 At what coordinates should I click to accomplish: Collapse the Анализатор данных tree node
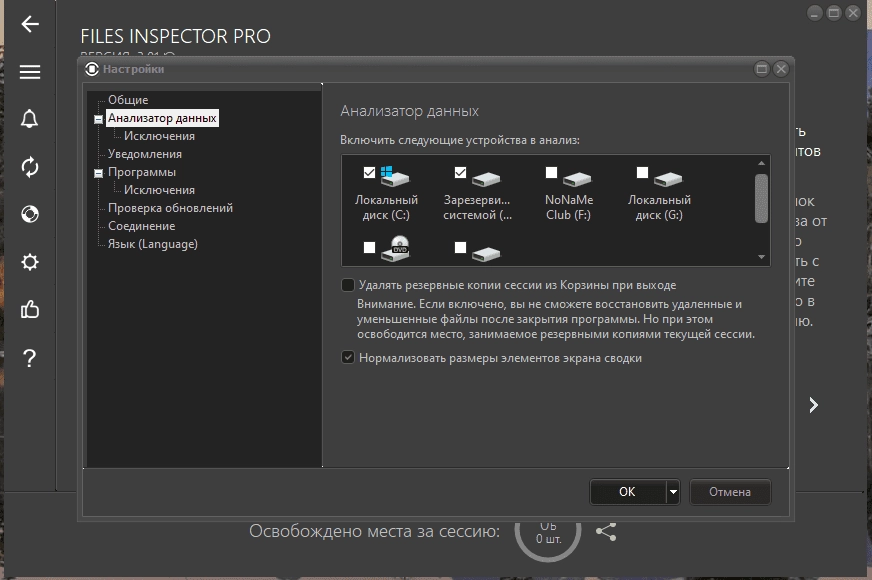[98, 119]
